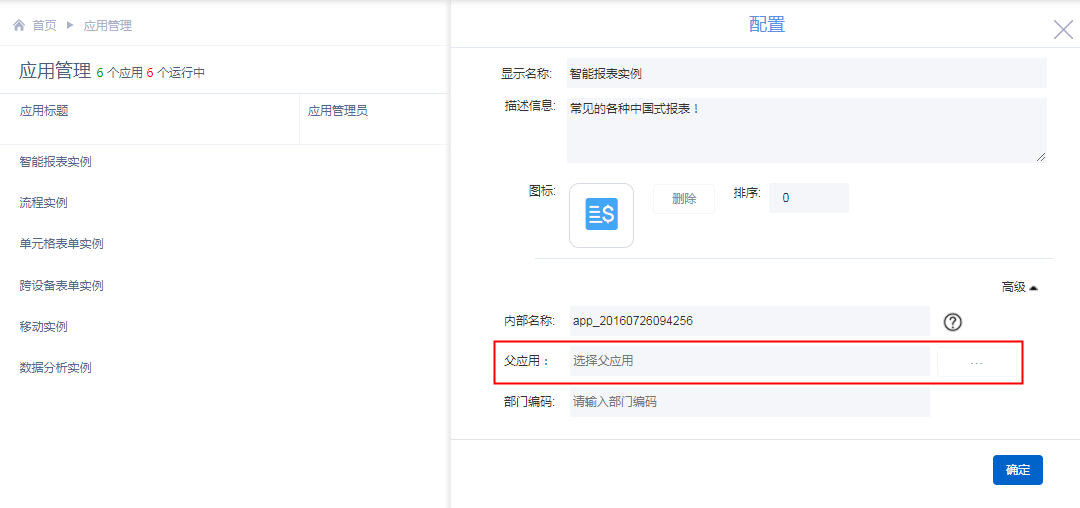Select 流程实例 in the app list
The height and width of the screenshot is (508, 1080).
point(44,203)
